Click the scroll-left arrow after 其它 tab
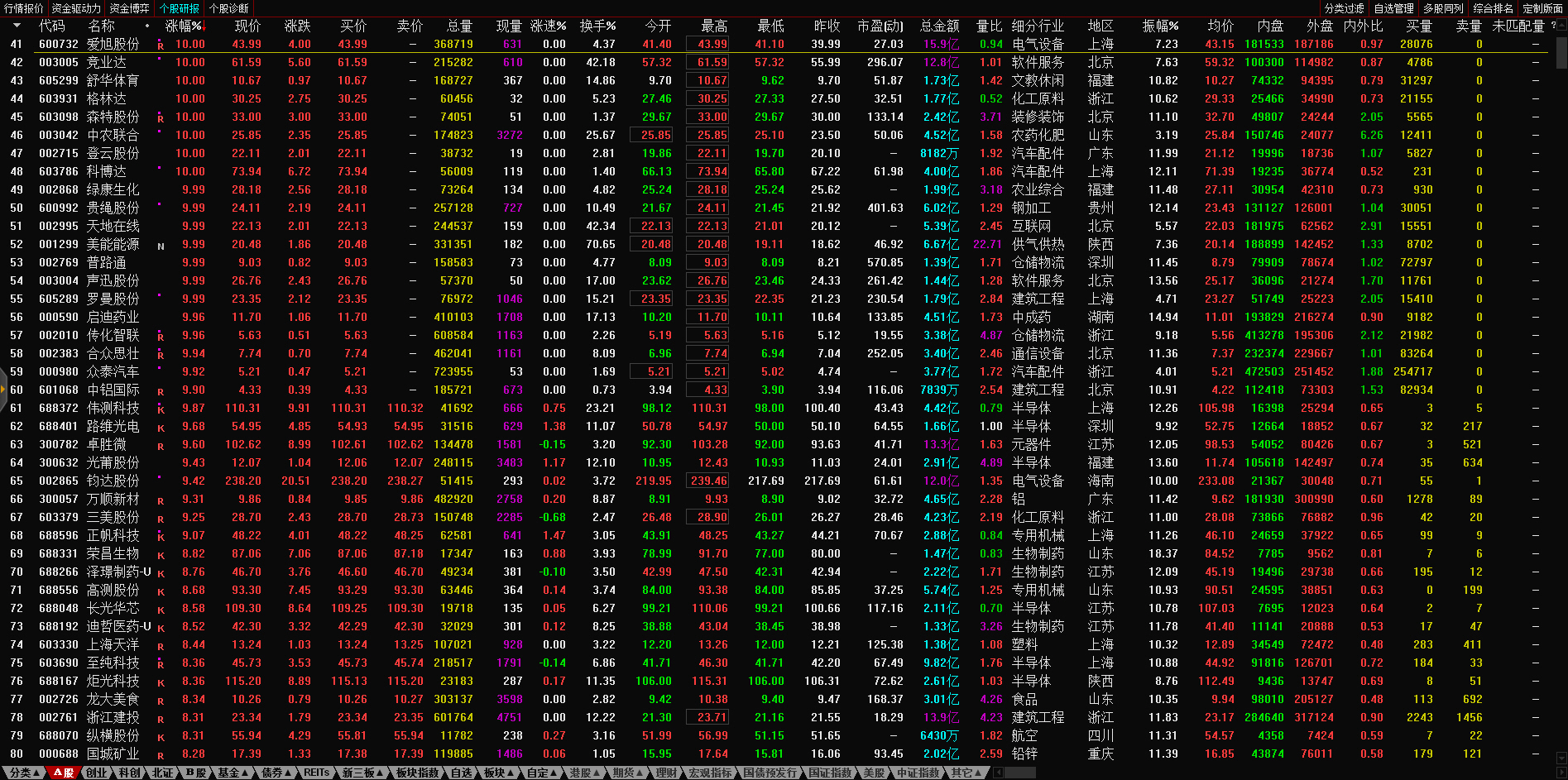Viewport: 1568px width, 780px height. pos(998,773)
